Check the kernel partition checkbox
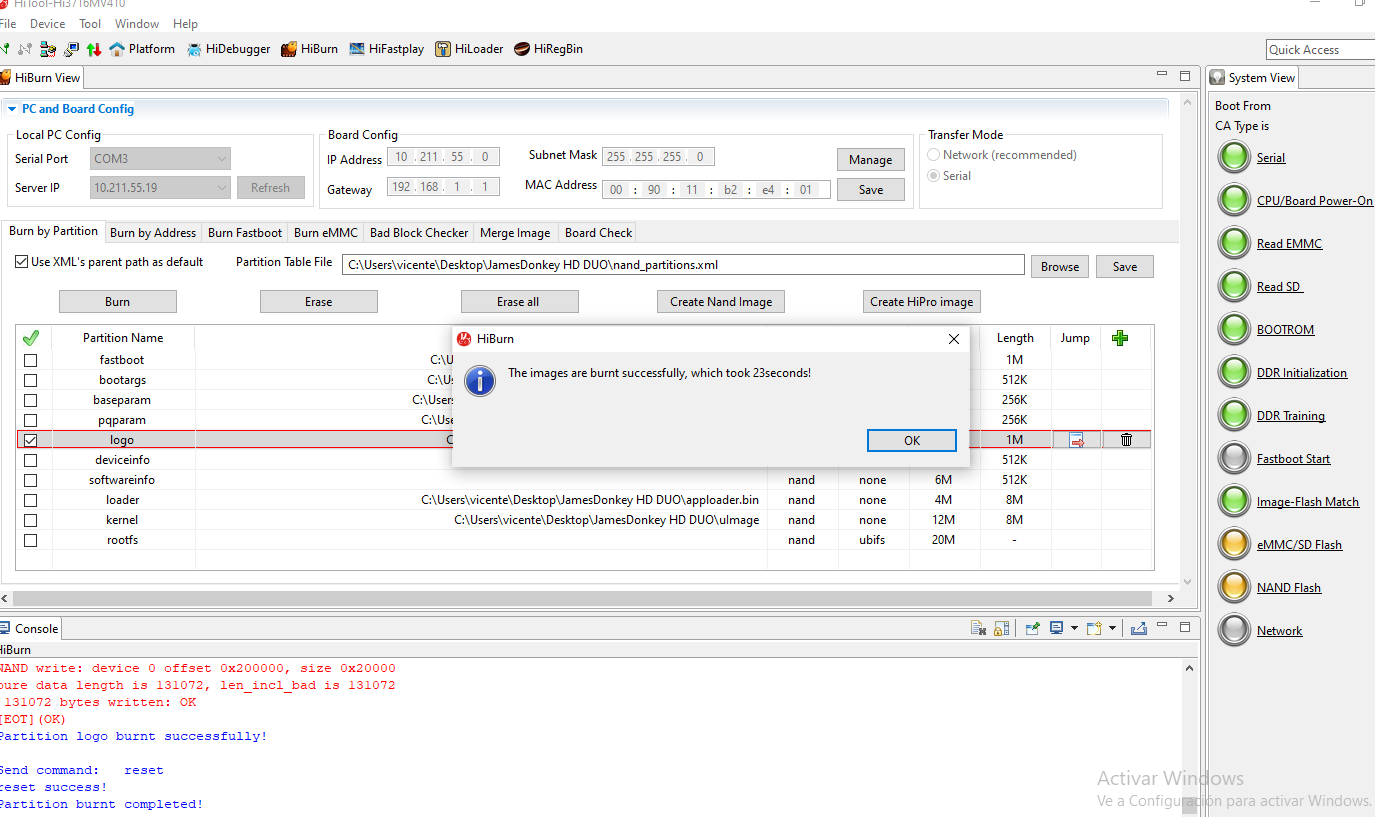 click(x=31, y=520)
